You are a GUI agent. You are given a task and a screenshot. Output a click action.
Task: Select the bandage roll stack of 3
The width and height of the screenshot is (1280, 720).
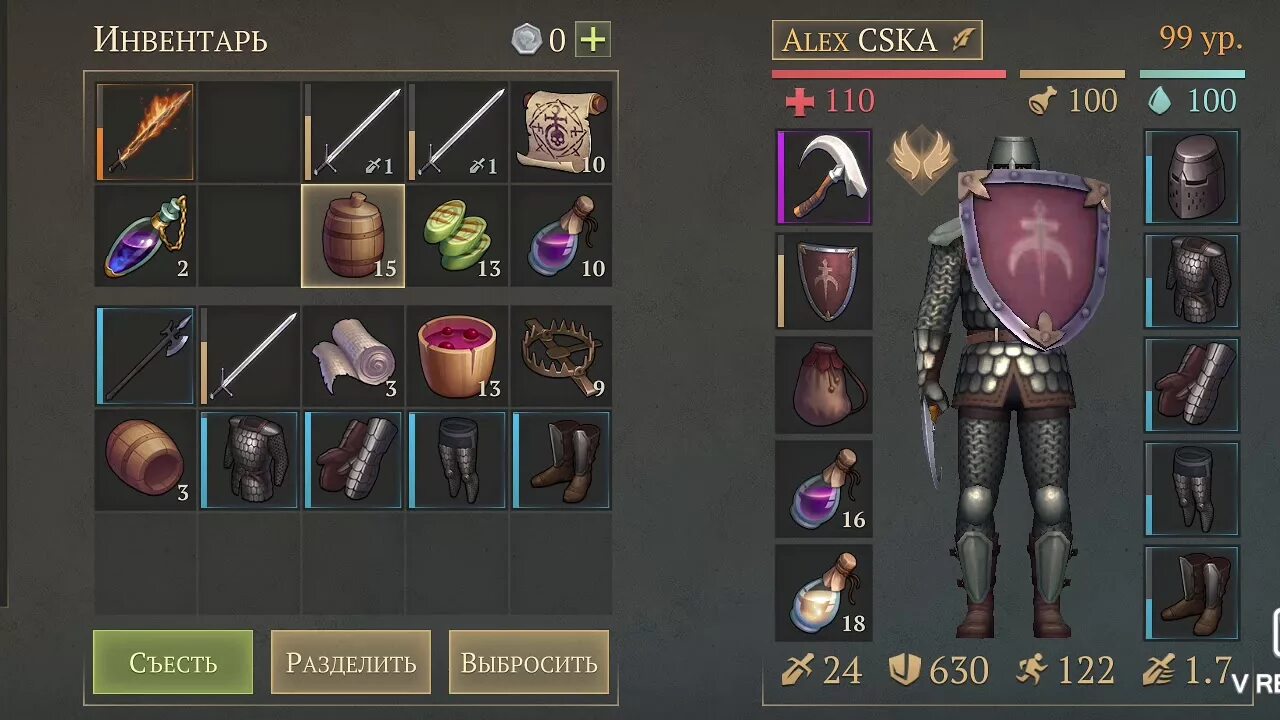[x=353, y=356]
